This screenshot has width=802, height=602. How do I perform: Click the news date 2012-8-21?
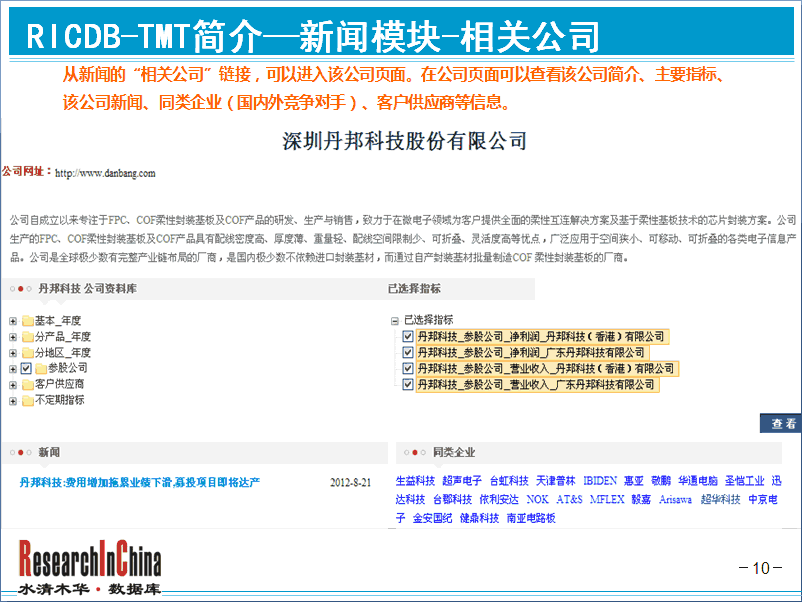click(350, 482)
